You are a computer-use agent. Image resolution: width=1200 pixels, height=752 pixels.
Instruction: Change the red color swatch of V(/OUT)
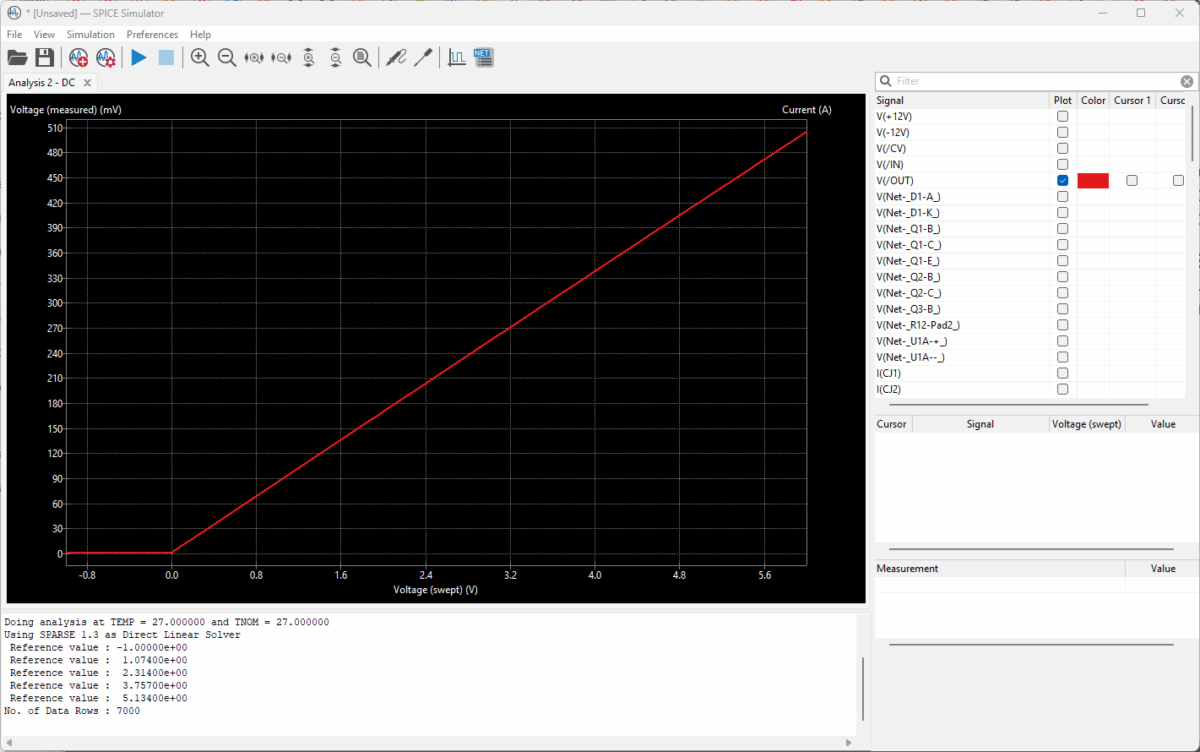[1093, 180]
